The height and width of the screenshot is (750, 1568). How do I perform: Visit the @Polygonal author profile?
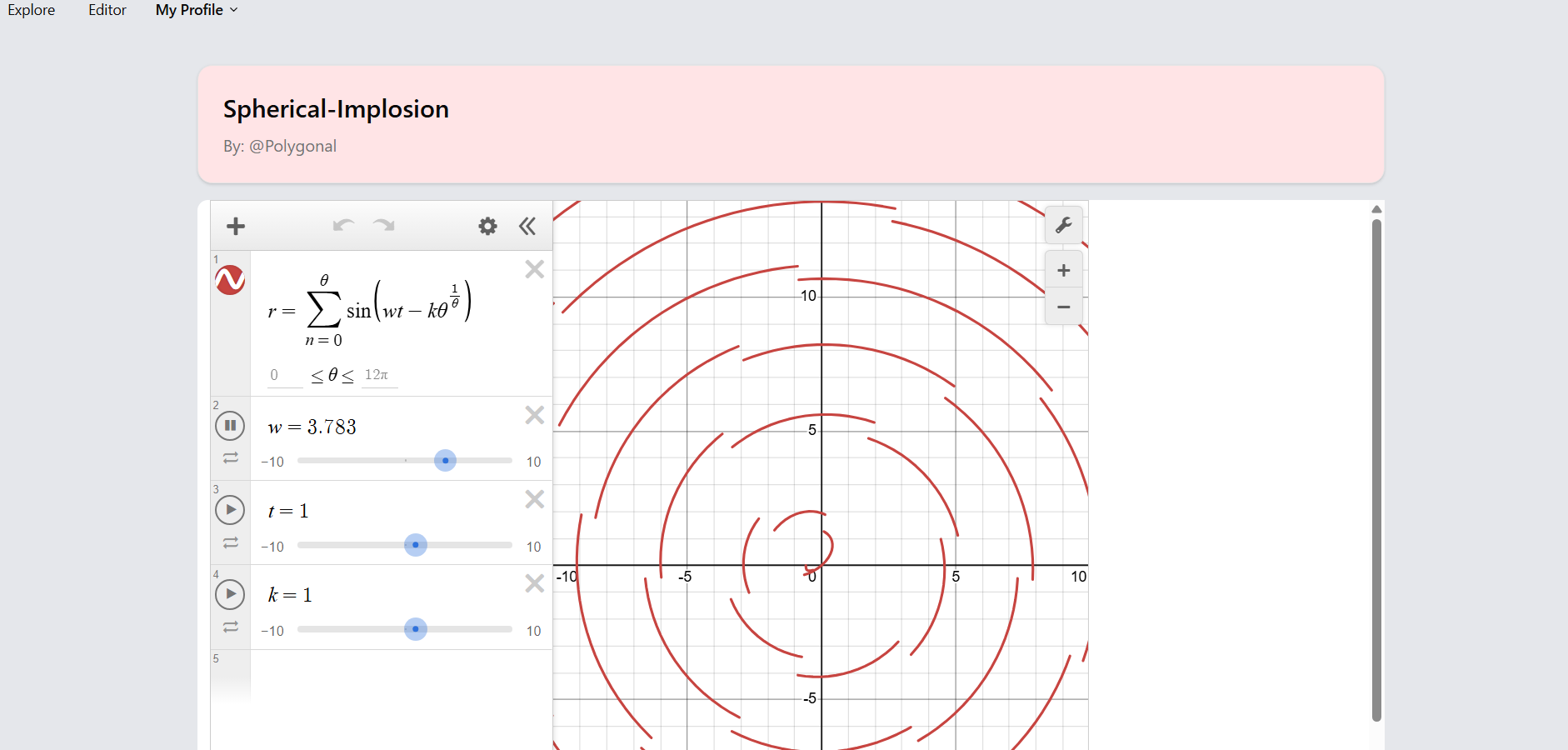(292, 146)
